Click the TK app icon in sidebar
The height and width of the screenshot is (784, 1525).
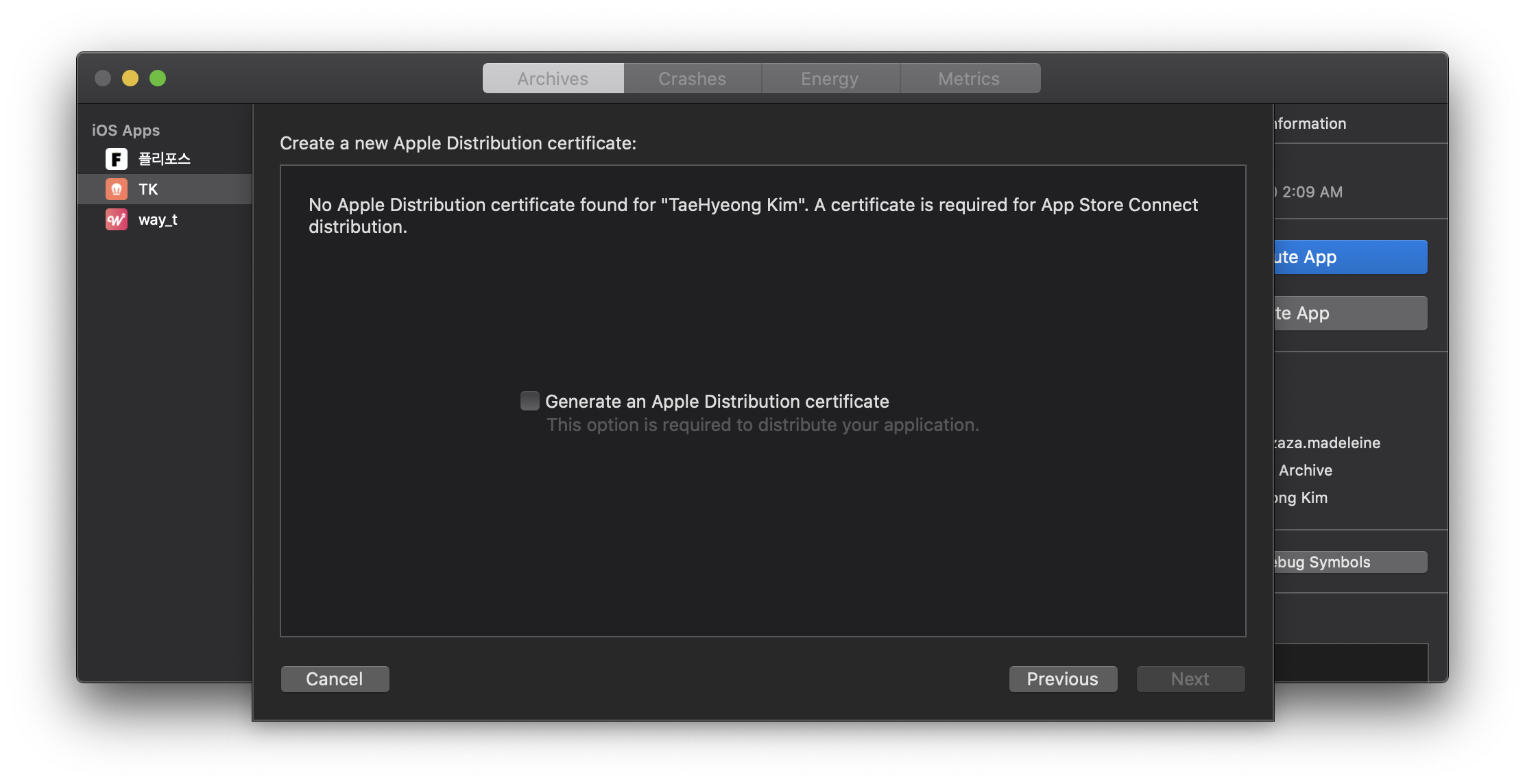(117, 189)
